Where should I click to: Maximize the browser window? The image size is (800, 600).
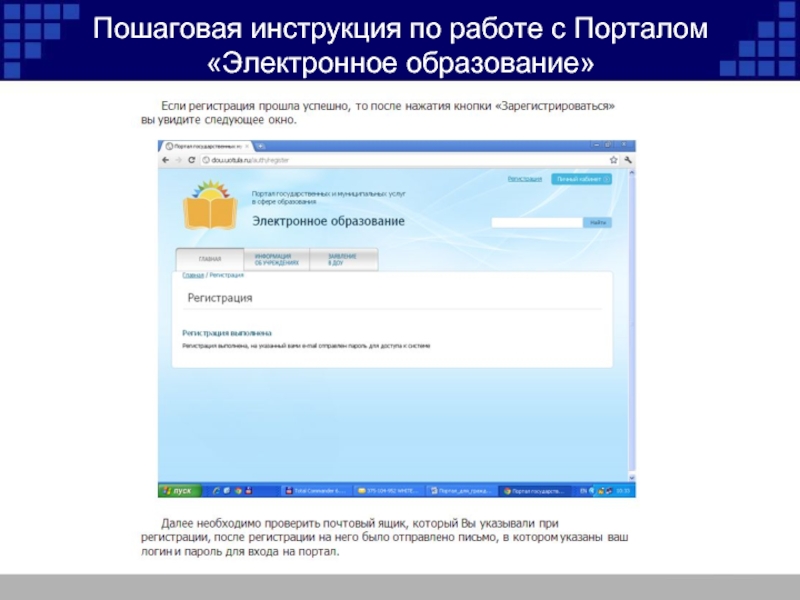[x=609, y=145]
